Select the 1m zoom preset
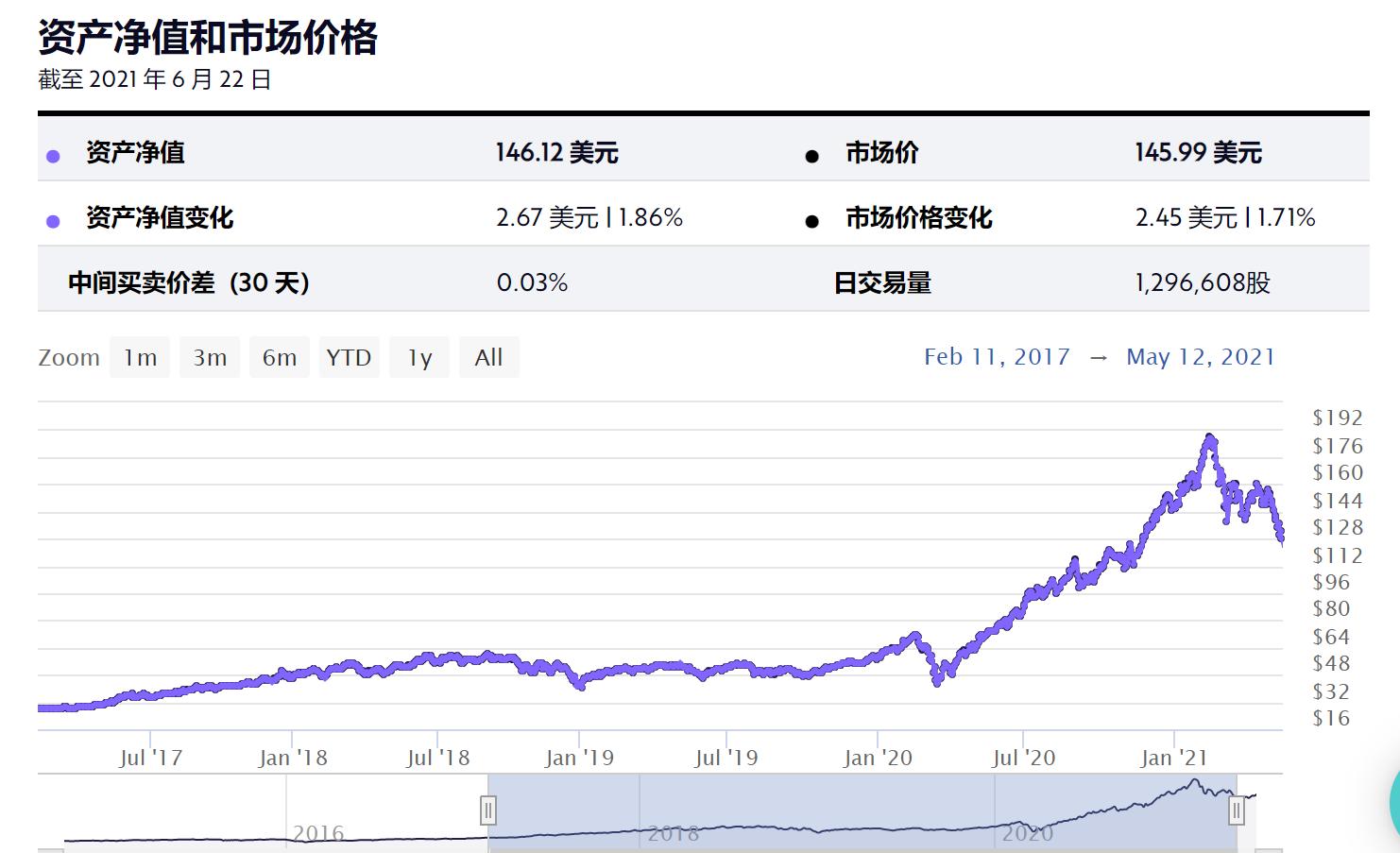This screenshot has width=1400, height=853. [139, 356]
